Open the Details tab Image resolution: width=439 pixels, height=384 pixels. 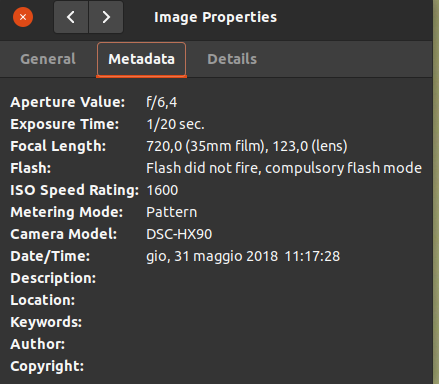coord(232,59)
